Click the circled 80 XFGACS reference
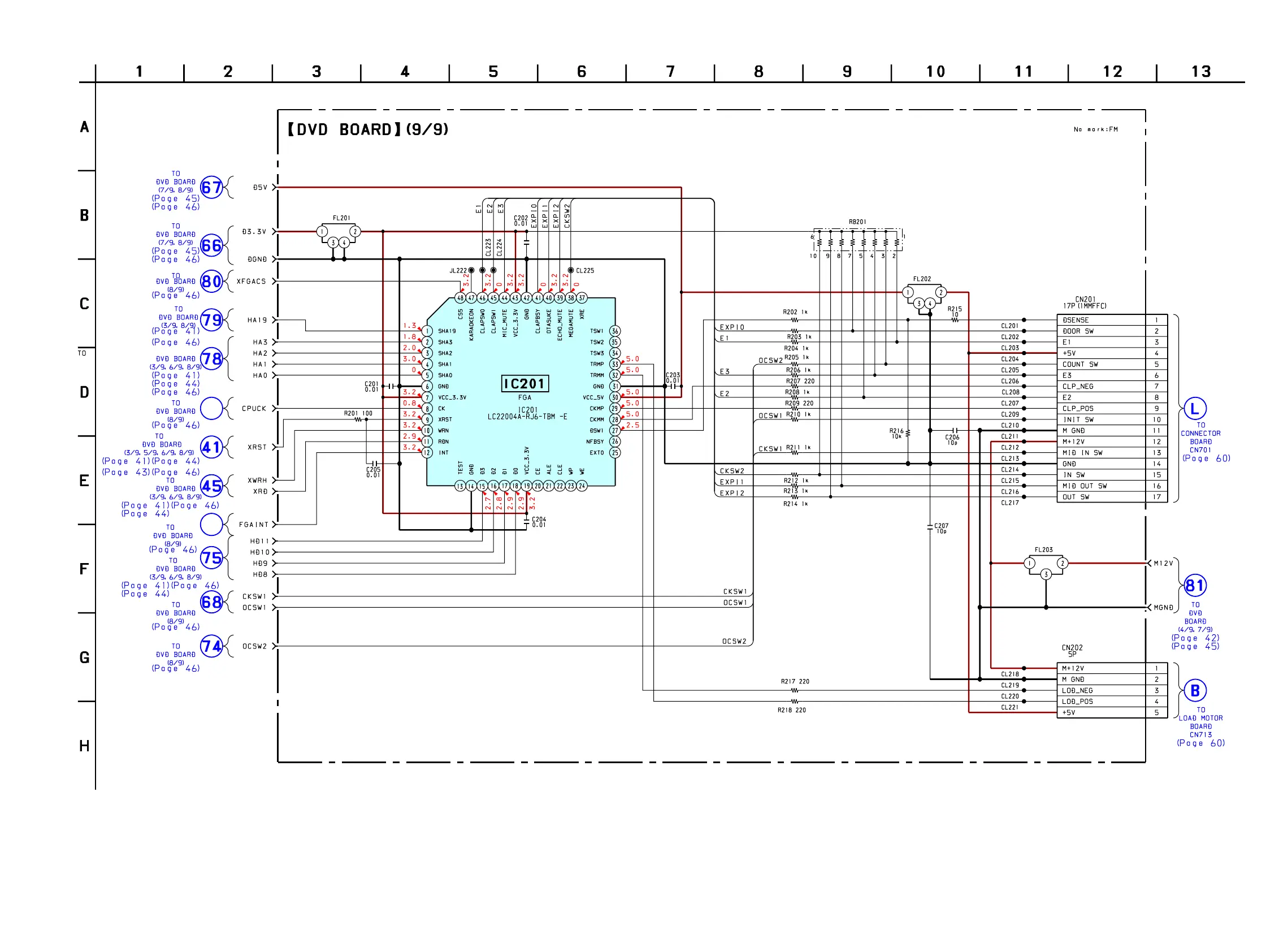This screenshot has height=952, width=1266. [x=211, y=281]
